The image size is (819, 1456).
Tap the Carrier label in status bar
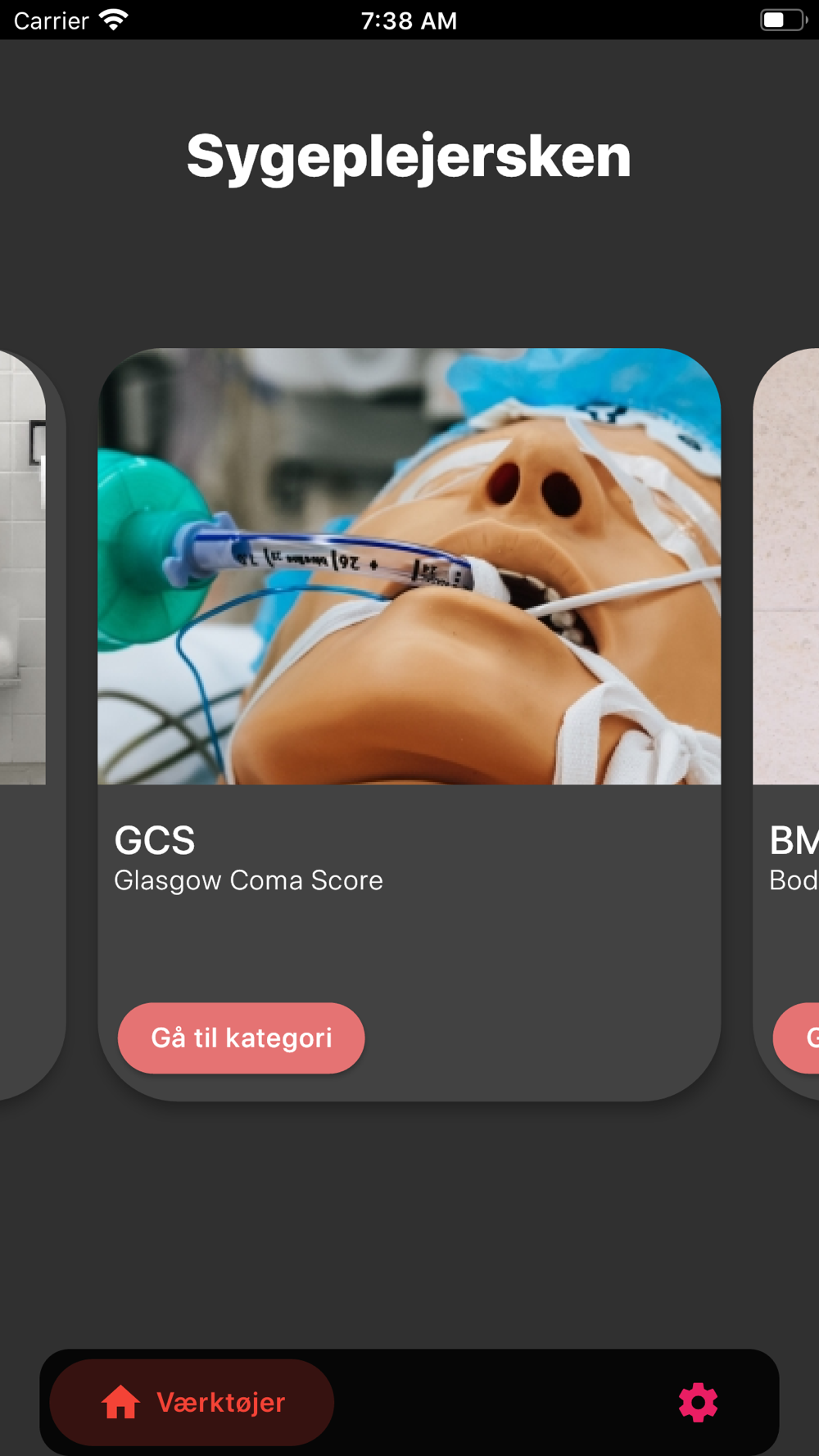[x=51, y=20]
